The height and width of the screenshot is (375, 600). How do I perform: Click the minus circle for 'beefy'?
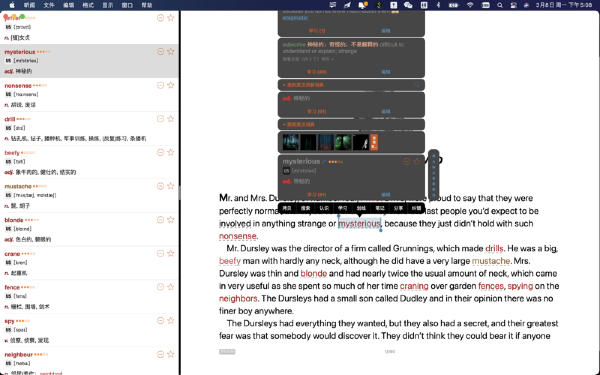coord(160,153)
